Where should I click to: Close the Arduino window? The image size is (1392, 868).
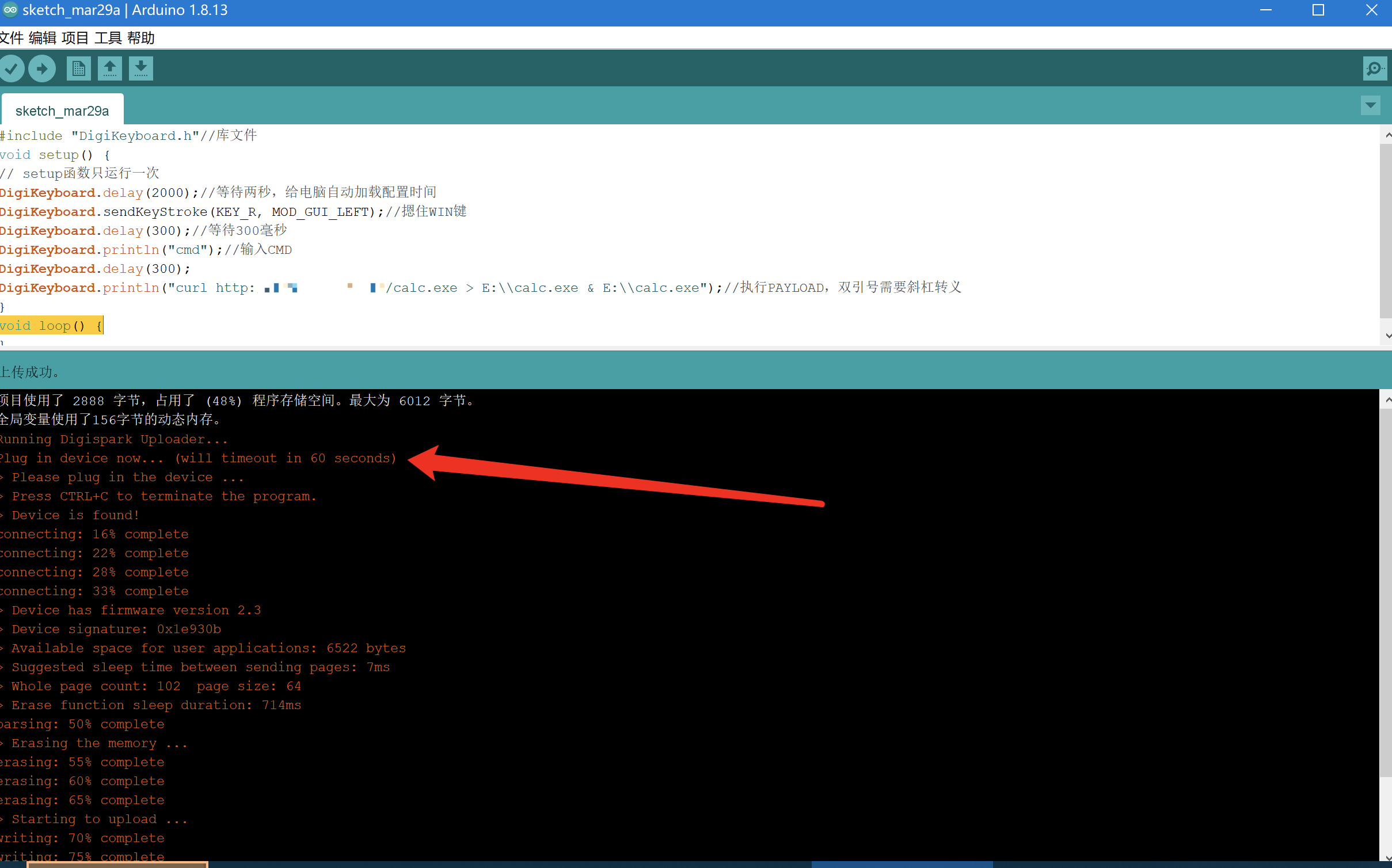(1372, 10)
